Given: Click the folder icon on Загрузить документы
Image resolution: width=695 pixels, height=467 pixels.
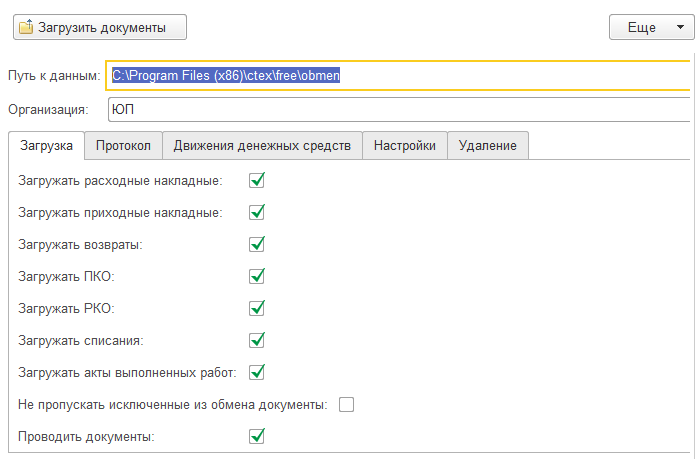Looking at the screenshot, I should (x=26, y=27).
